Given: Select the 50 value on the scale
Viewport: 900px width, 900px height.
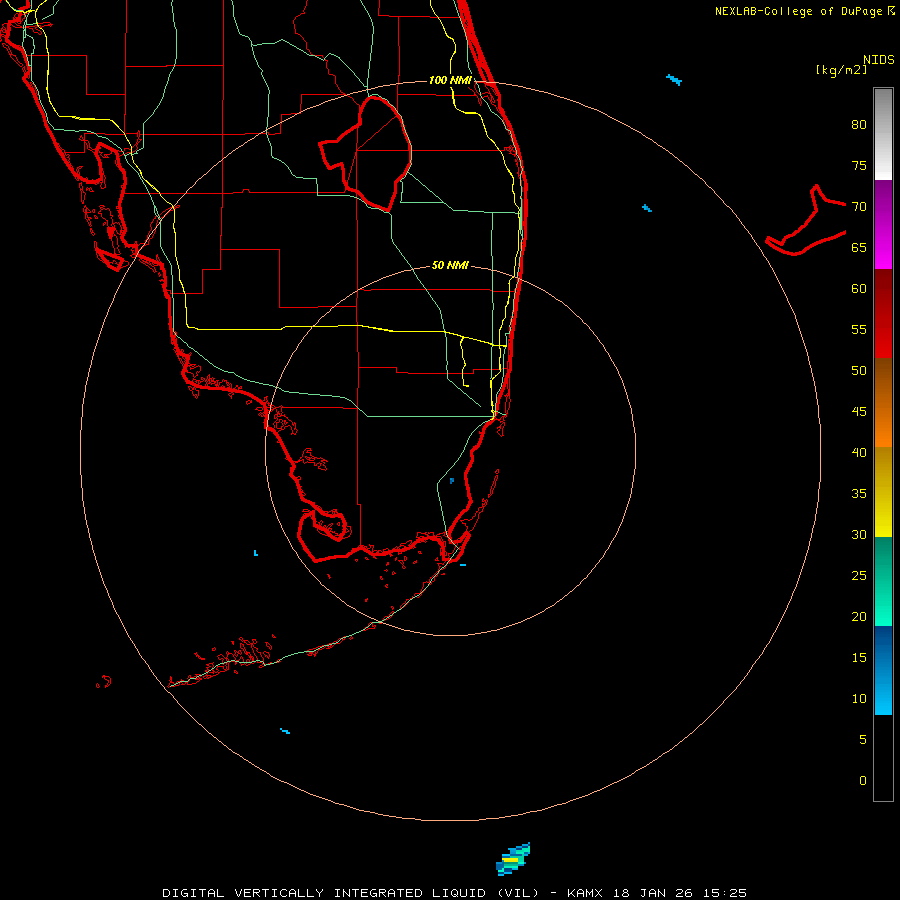Looking at the screenshot, I should (859, 371).
